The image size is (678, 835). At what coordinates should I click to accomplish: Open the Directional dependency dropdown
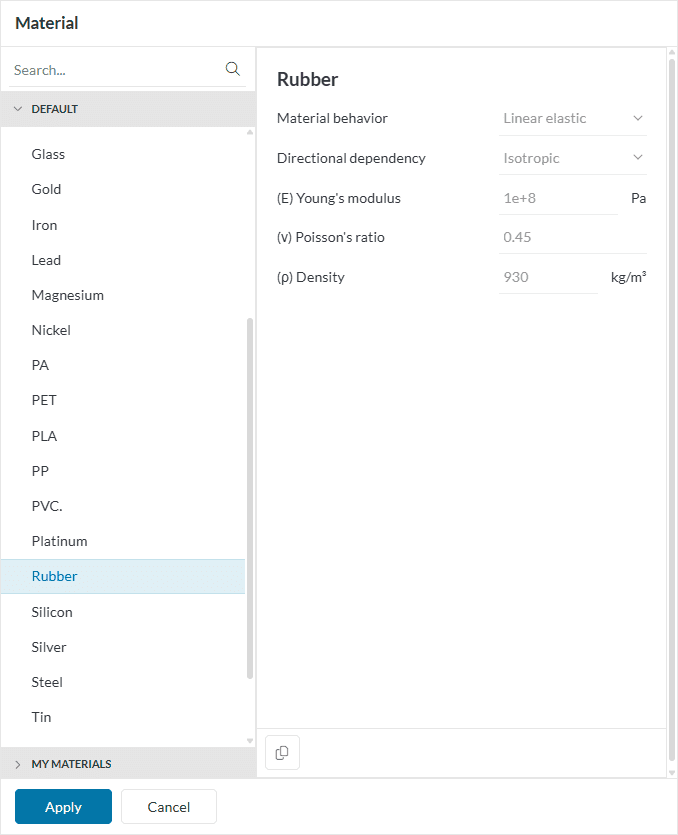[x=573, y=158]
